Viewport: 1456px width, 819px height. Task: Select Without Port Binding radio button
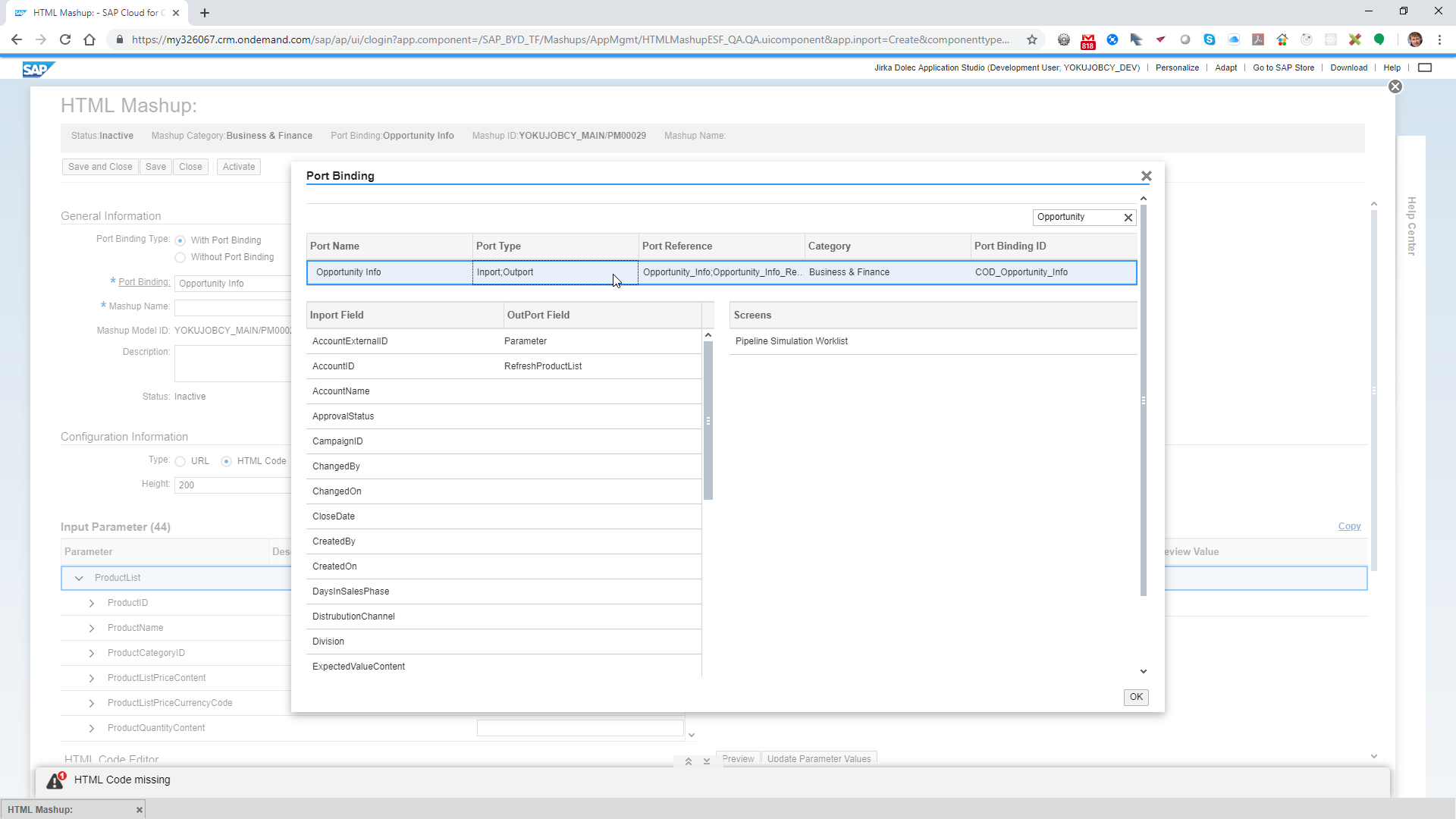180,258
